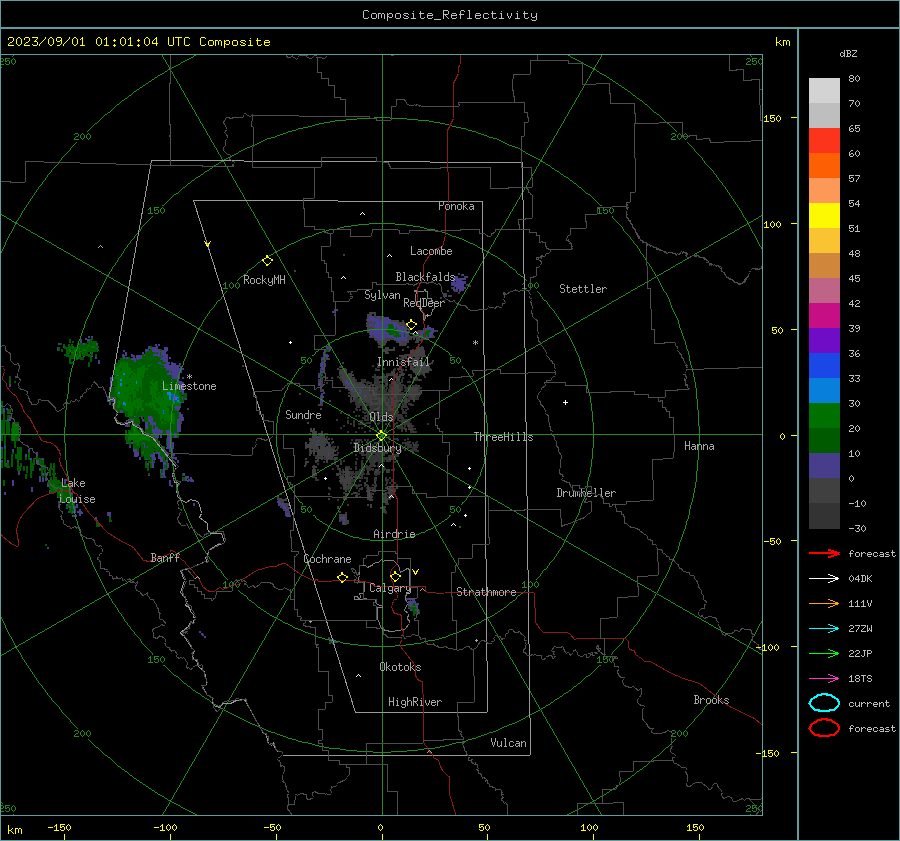Click the green 22JP arrow legend icon
The image size is (900, 841).
(824, 653)
